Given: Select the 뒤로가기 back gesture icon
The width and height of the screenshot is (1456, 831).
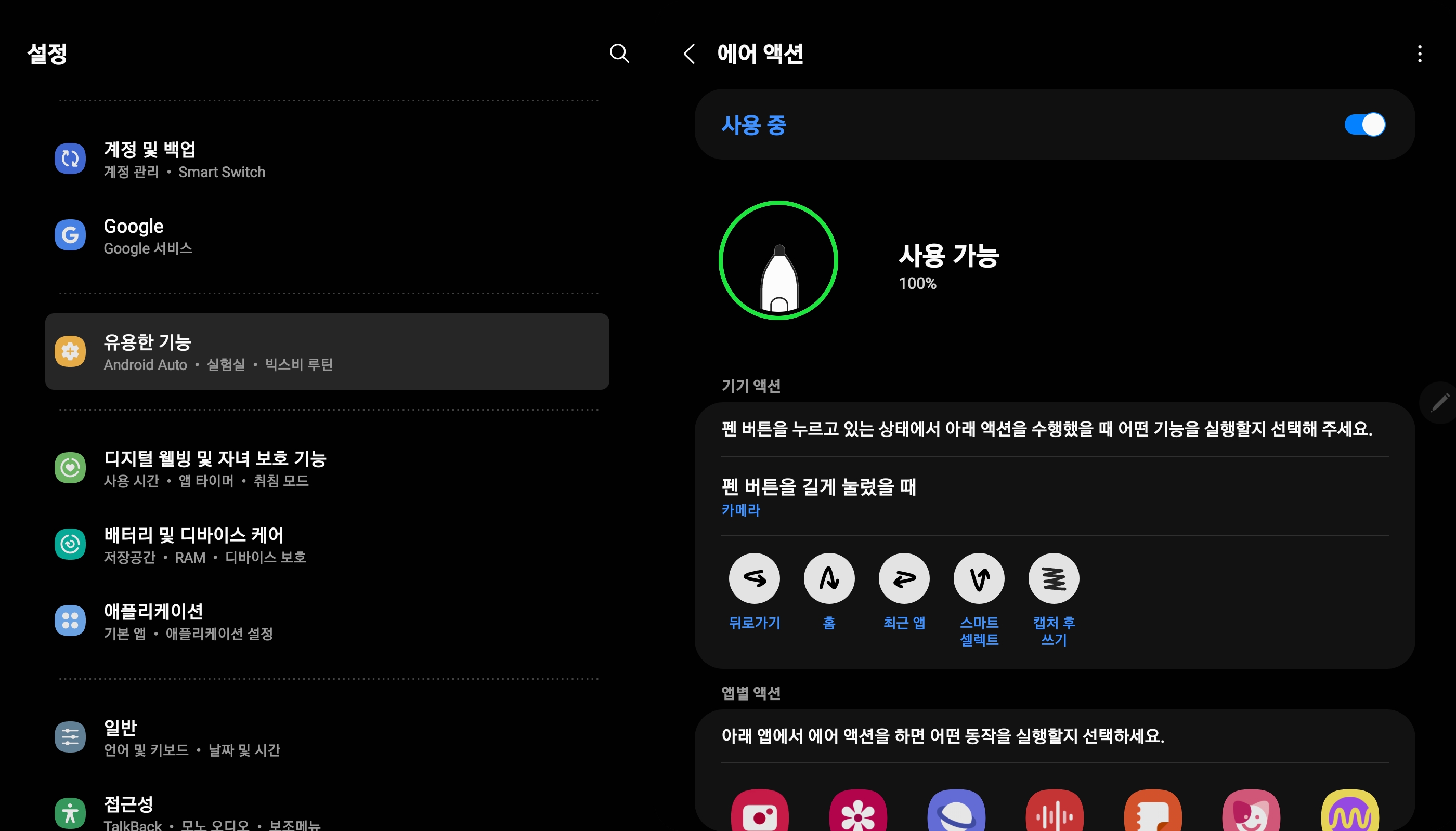Looking at the screenshot, I should tap(753, 578).
